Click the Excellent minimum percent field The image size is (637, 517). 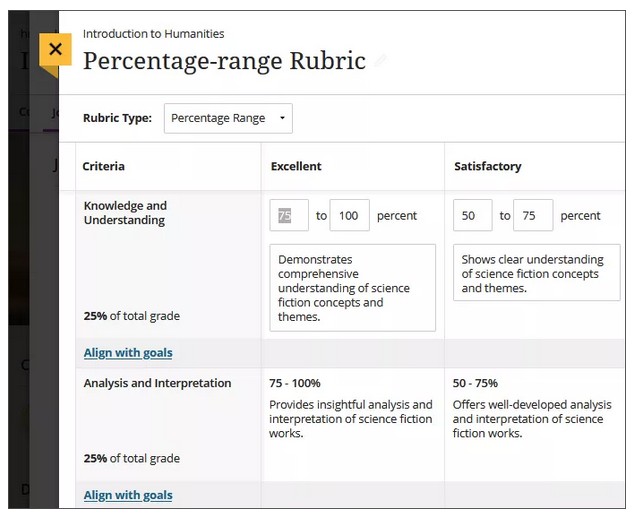point(289,215)
